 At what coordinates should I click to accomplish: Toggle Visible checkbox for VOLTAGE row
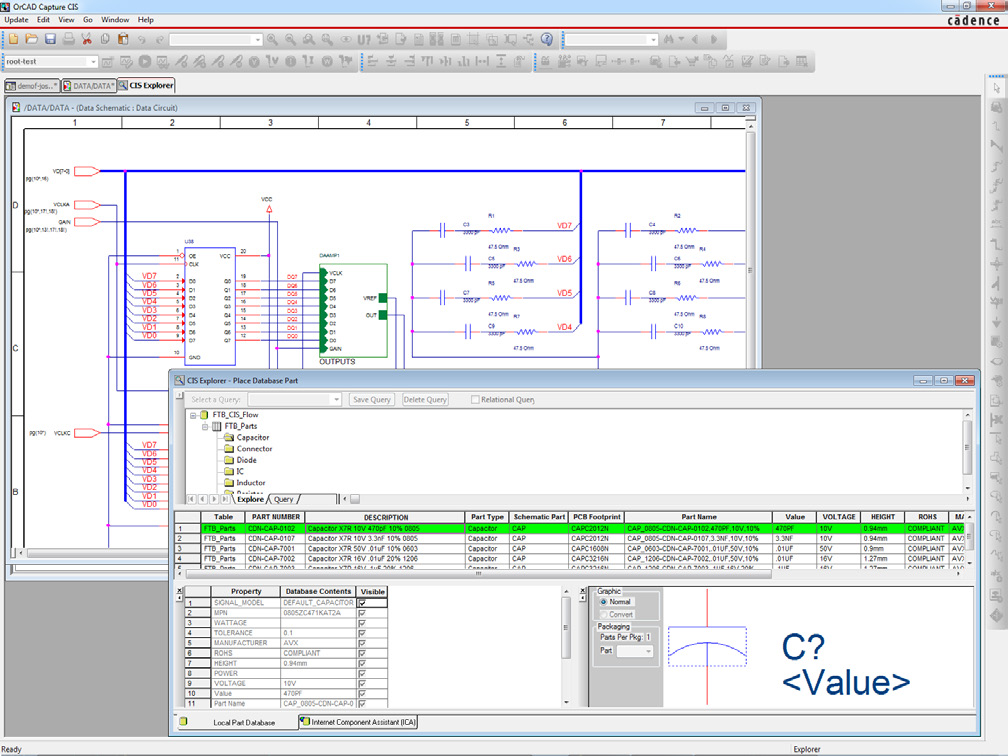[x=363, y=683]
